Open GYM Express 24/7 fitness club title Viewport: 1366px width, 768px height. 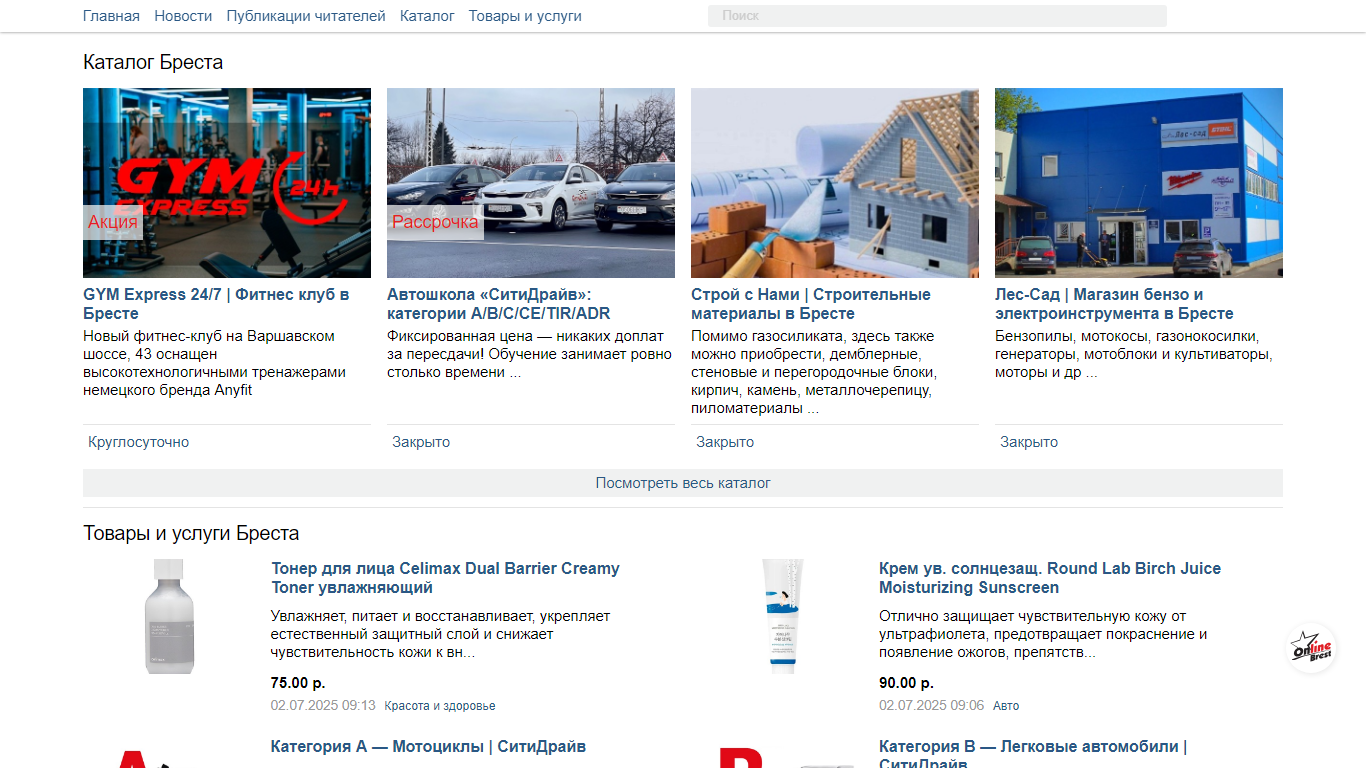click(x=216, y=304)
